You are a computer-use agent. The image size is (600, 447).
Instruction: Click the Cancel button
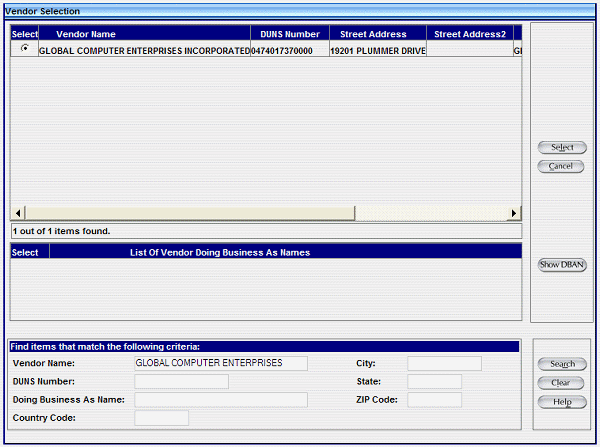(561, 166)
